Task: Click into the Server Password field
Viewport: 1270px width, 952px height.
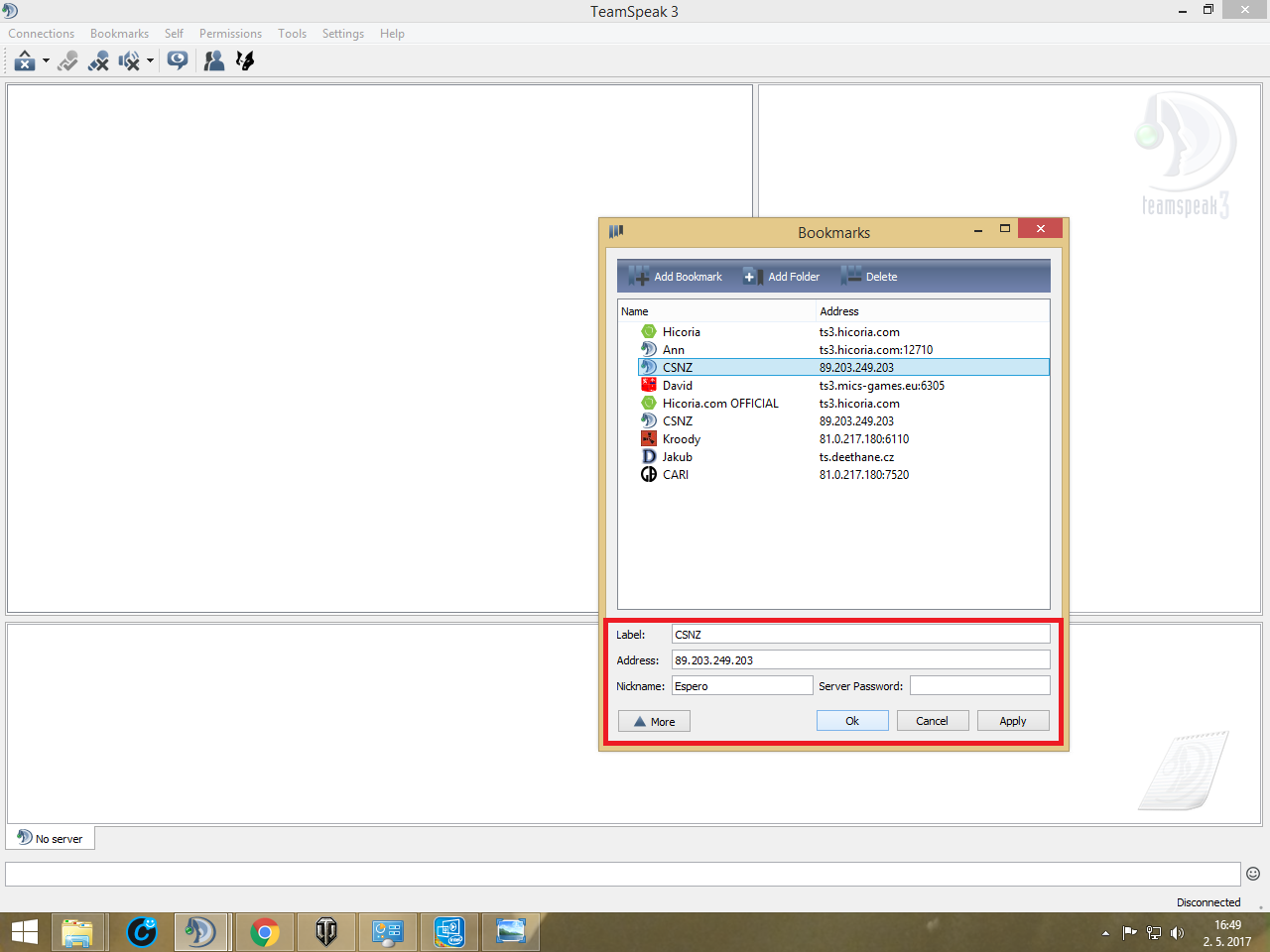Action: pyautogui.click(x=979, y=686)
